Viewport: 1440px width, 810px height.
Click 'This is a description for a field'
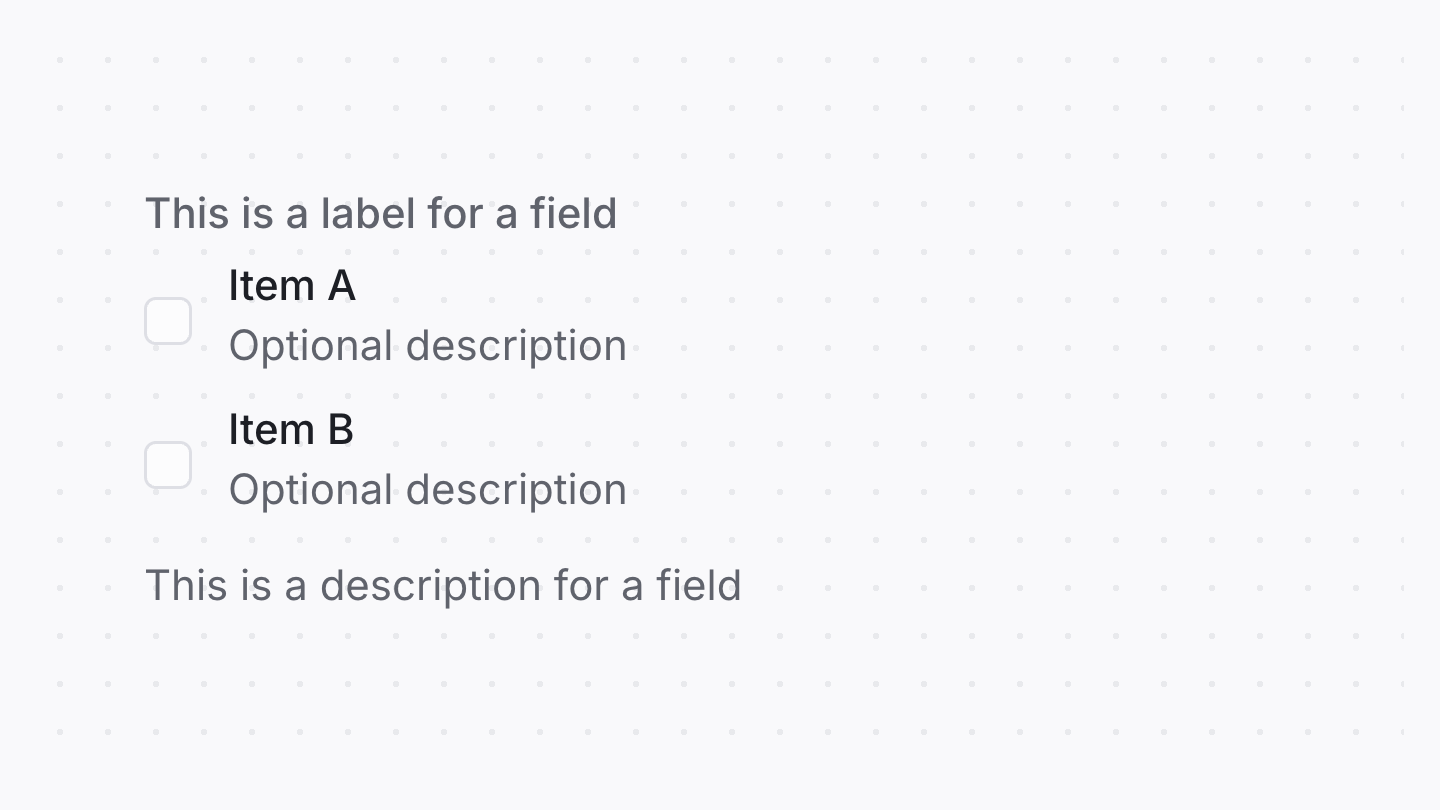point(444,585)
